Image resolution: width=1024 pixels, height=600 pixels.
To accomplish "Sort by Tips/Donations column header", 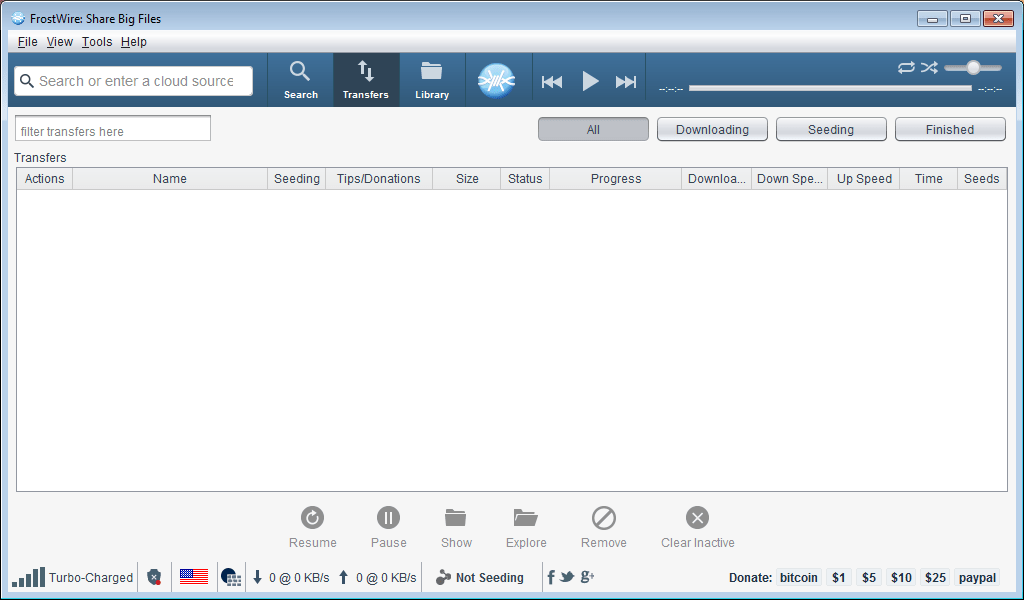I will point(379,179).
